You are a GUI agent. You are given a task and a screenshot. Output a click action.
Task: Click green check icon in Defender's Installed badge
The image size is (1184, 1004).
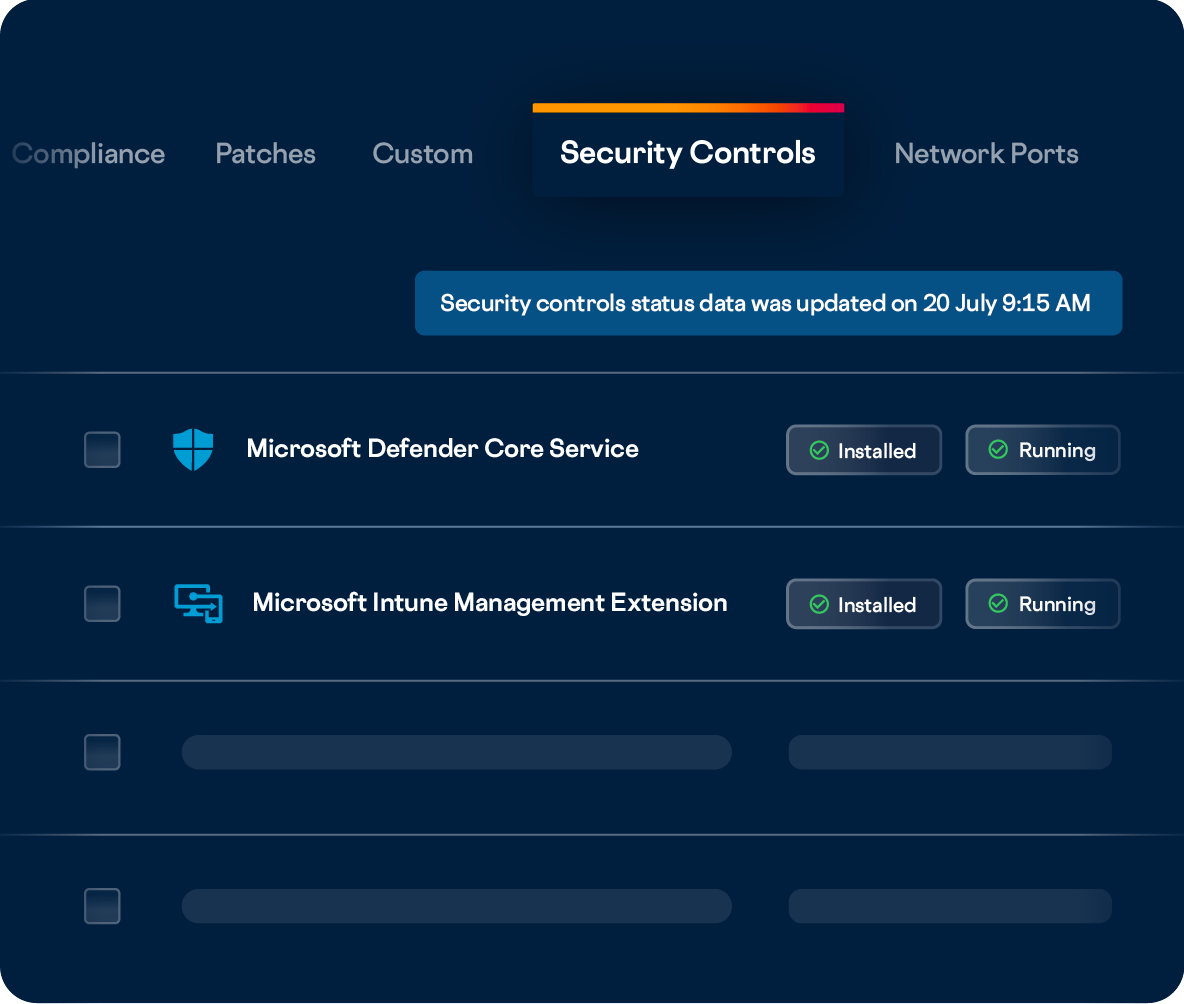[x=819, y=451]
